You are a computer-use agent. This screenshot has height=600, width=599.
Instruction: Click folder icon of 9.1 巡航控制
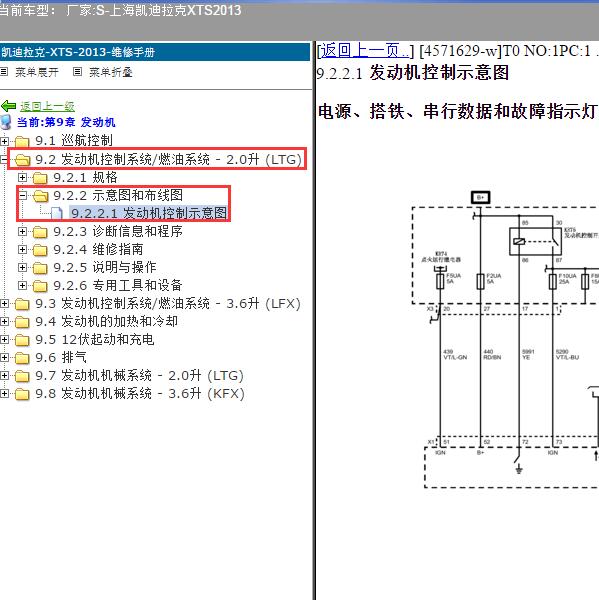pyautogui.click(x=22, y=141)
